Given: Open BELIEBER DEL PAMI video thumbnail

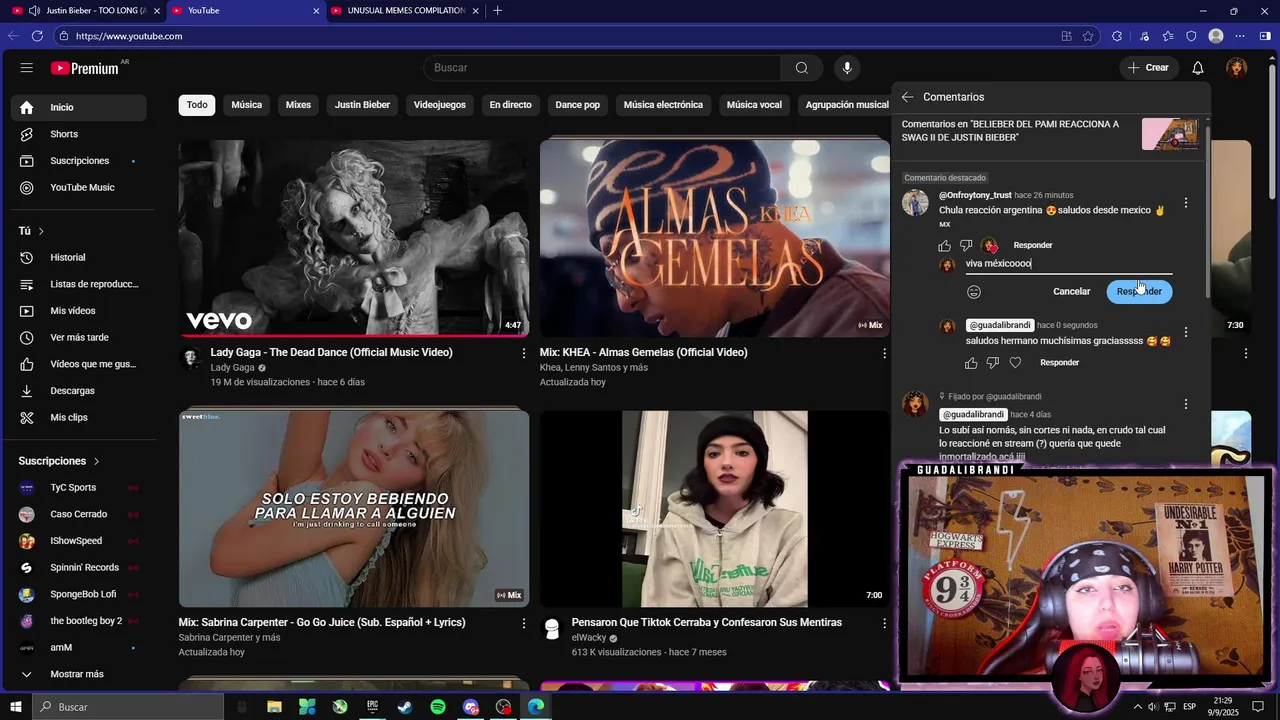Looking at the screenshot, I should 1170,134.
